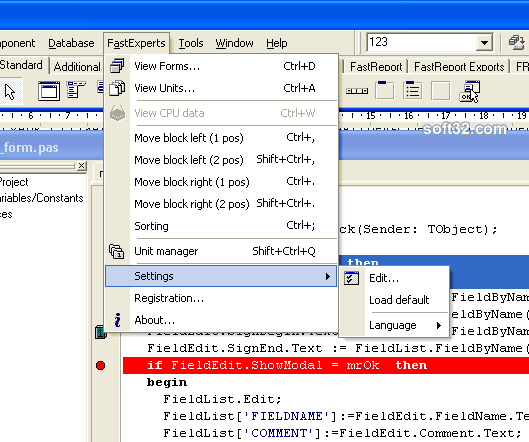
Task: Expand the Language submenu arrow
Action: pyautogui.click(x=439, y=325)
